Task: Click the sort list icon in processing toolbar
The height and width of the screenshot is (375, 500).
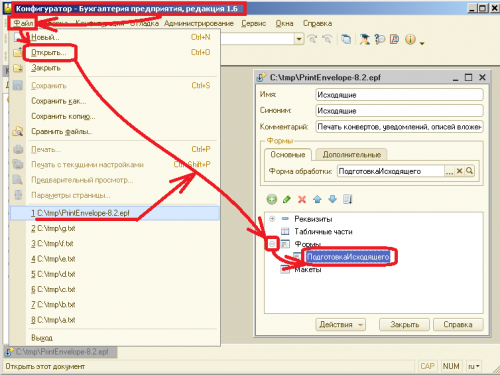Action: [x=348, y=199]
